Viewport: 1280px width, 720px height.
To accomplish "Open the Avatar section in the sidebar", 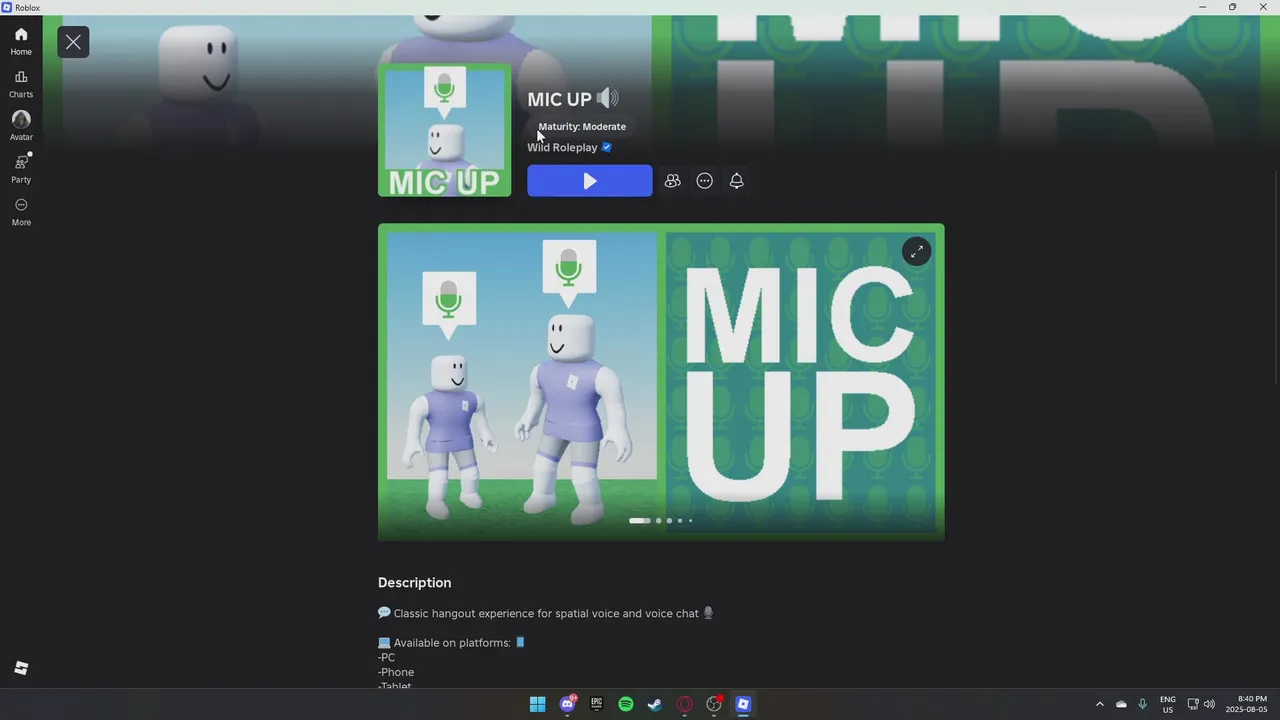I will [x=21, y=126].
